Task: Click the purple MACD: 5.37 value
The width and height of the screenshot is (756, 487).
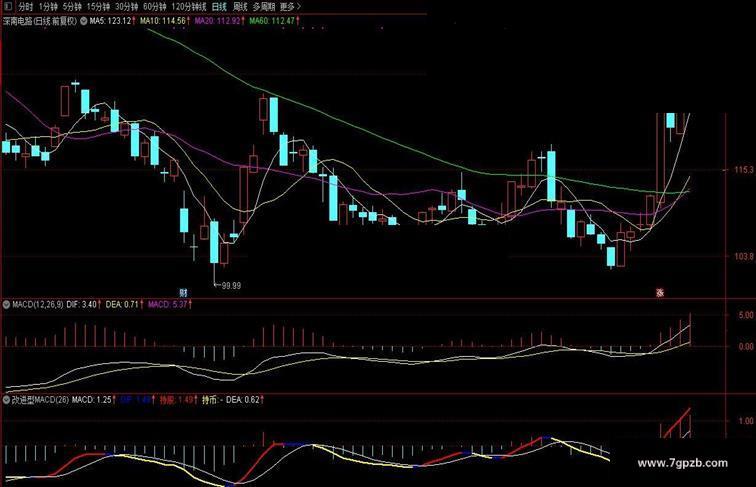Action: tap(167, 305)
